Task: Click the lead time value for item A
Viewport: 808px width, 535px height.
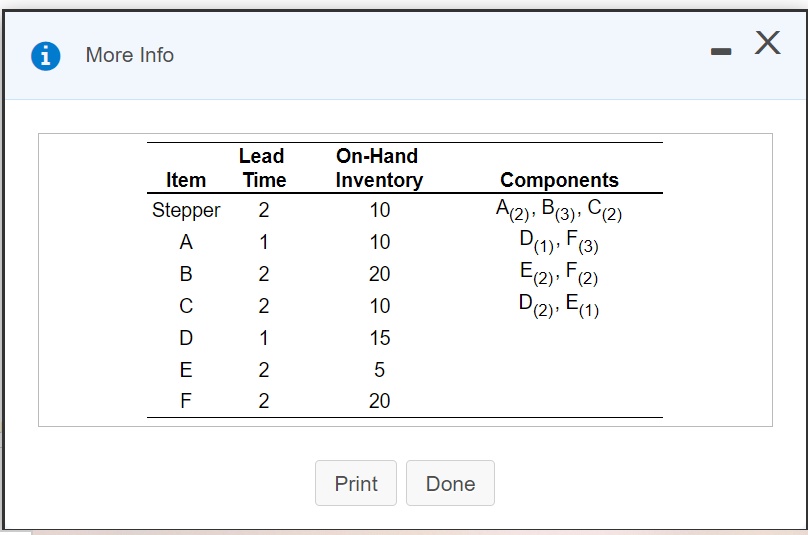Action: [x=263, y=243]
